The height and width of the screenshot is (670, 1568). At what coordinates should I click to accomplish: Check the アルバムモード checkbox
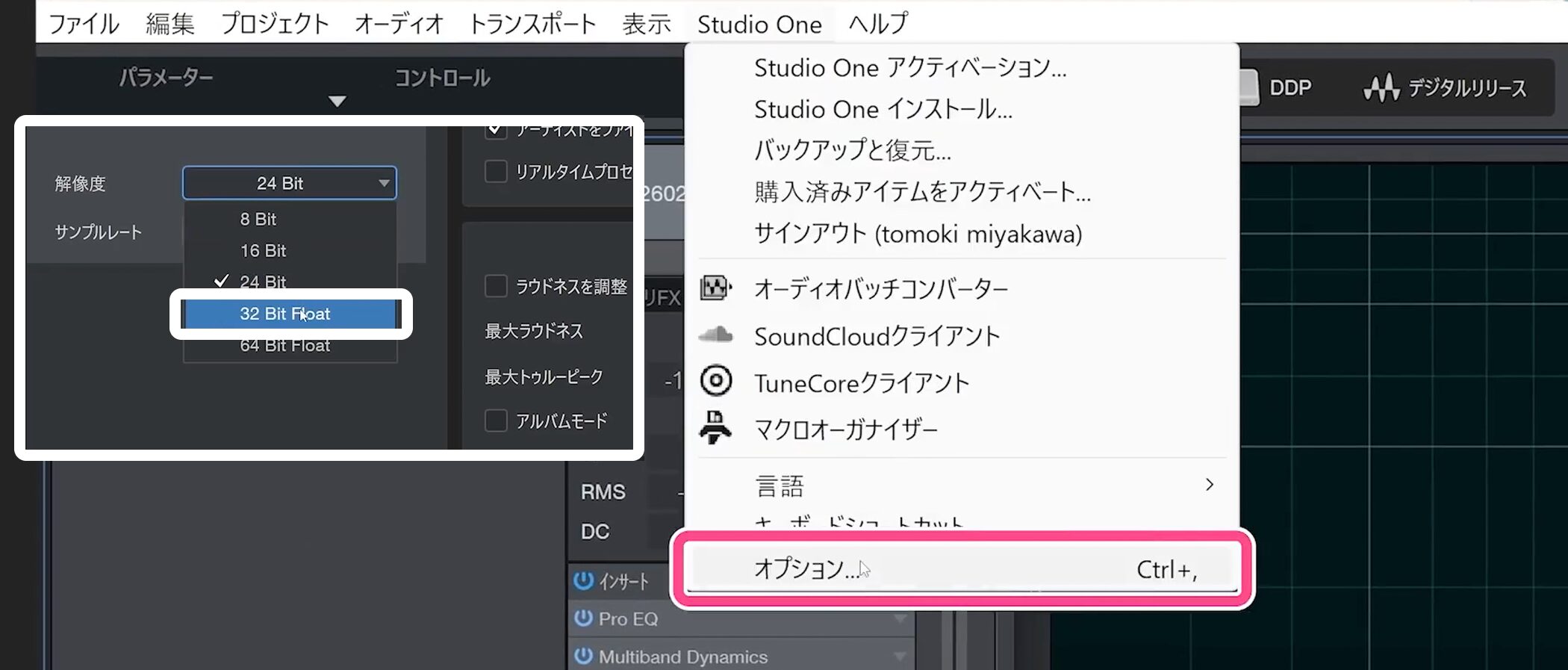tap(496, 421)
